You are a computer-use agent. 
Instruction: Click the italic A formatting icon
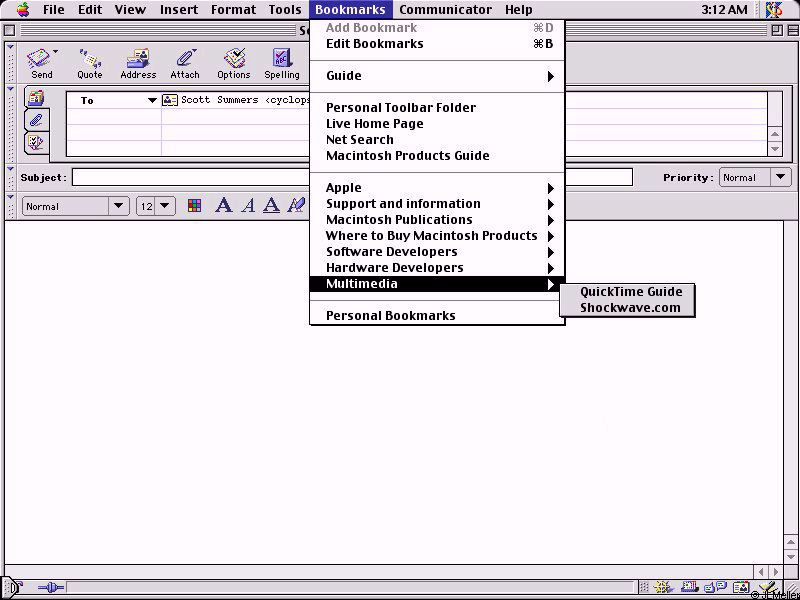(248, 206)
